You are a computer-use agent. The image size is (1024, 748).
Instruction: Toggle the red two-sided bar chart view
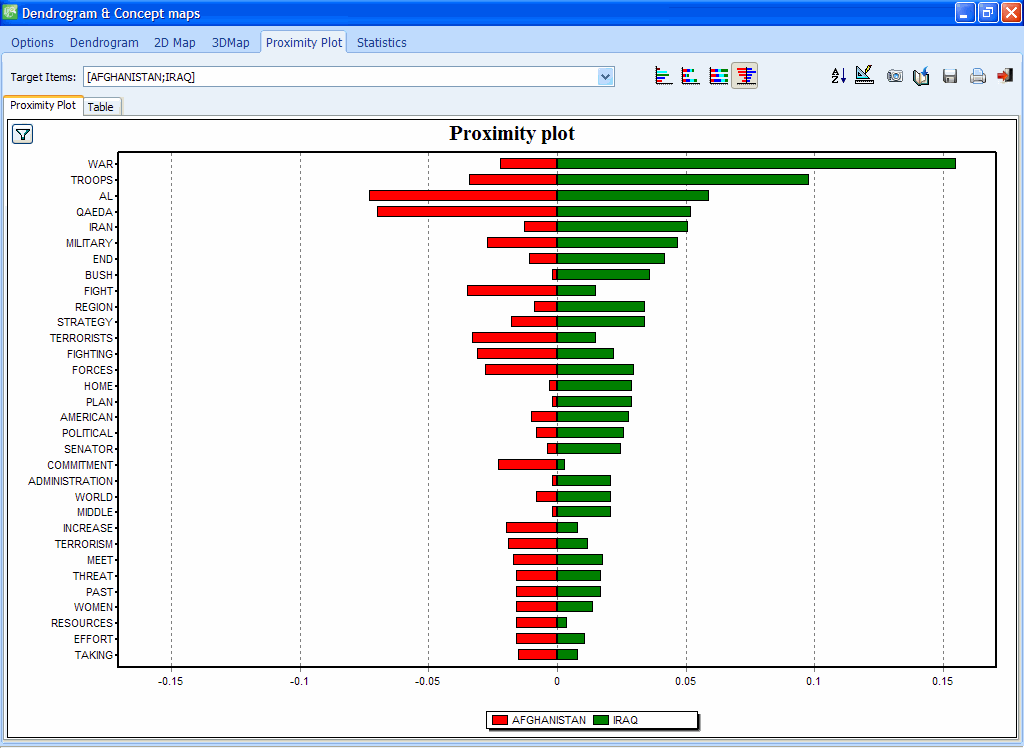[745, 76]
